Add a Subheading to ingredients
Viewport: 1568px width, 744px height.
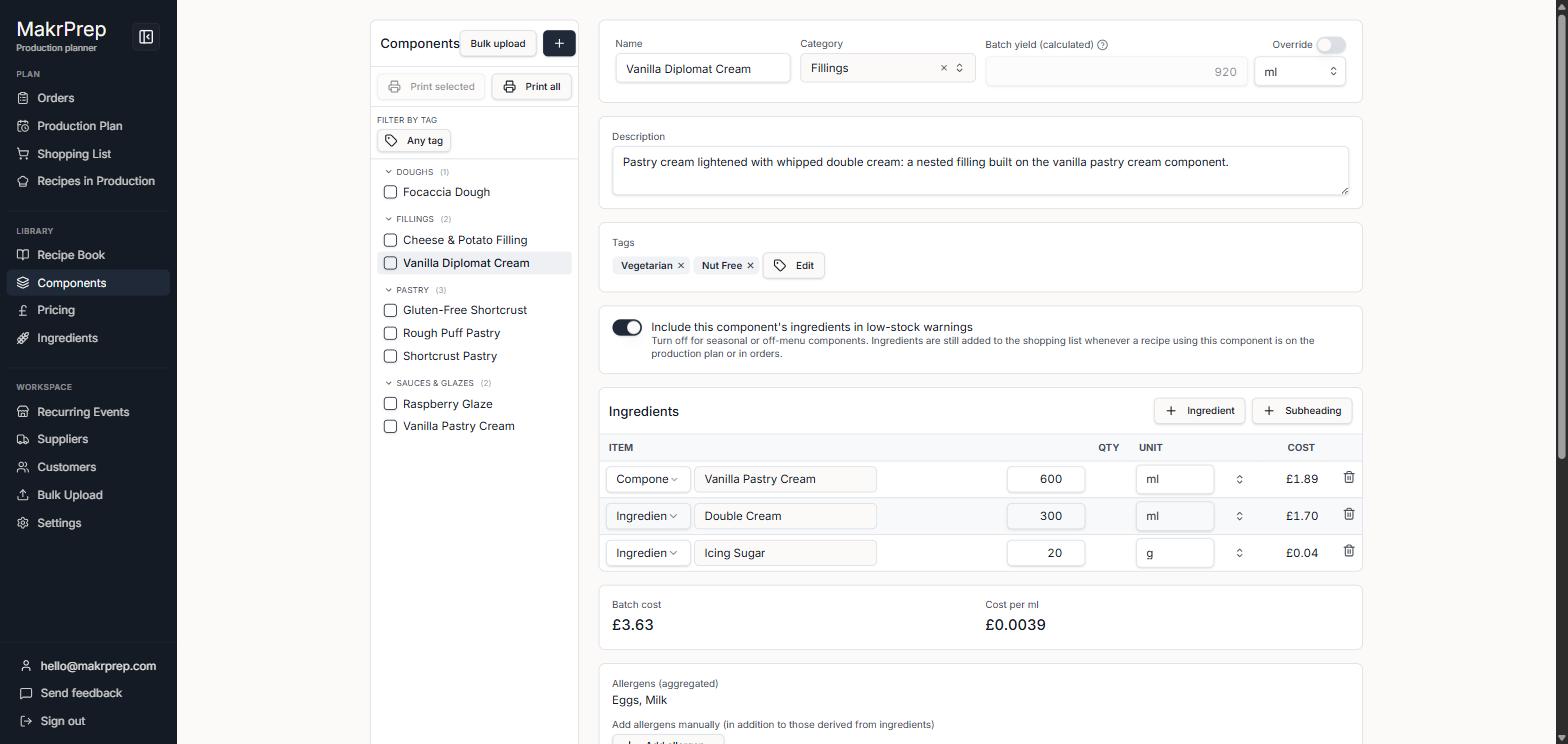(1302, 411)
